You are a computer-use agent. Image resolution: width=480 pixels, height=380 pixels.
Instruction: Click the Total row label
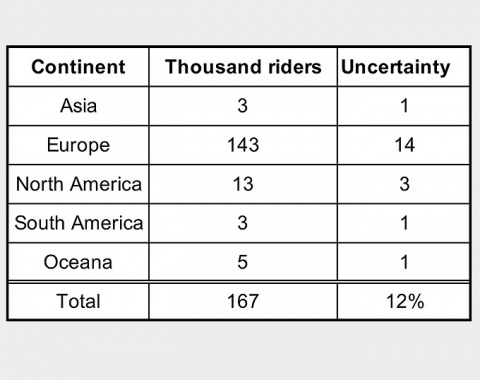(x=78, y=301)
